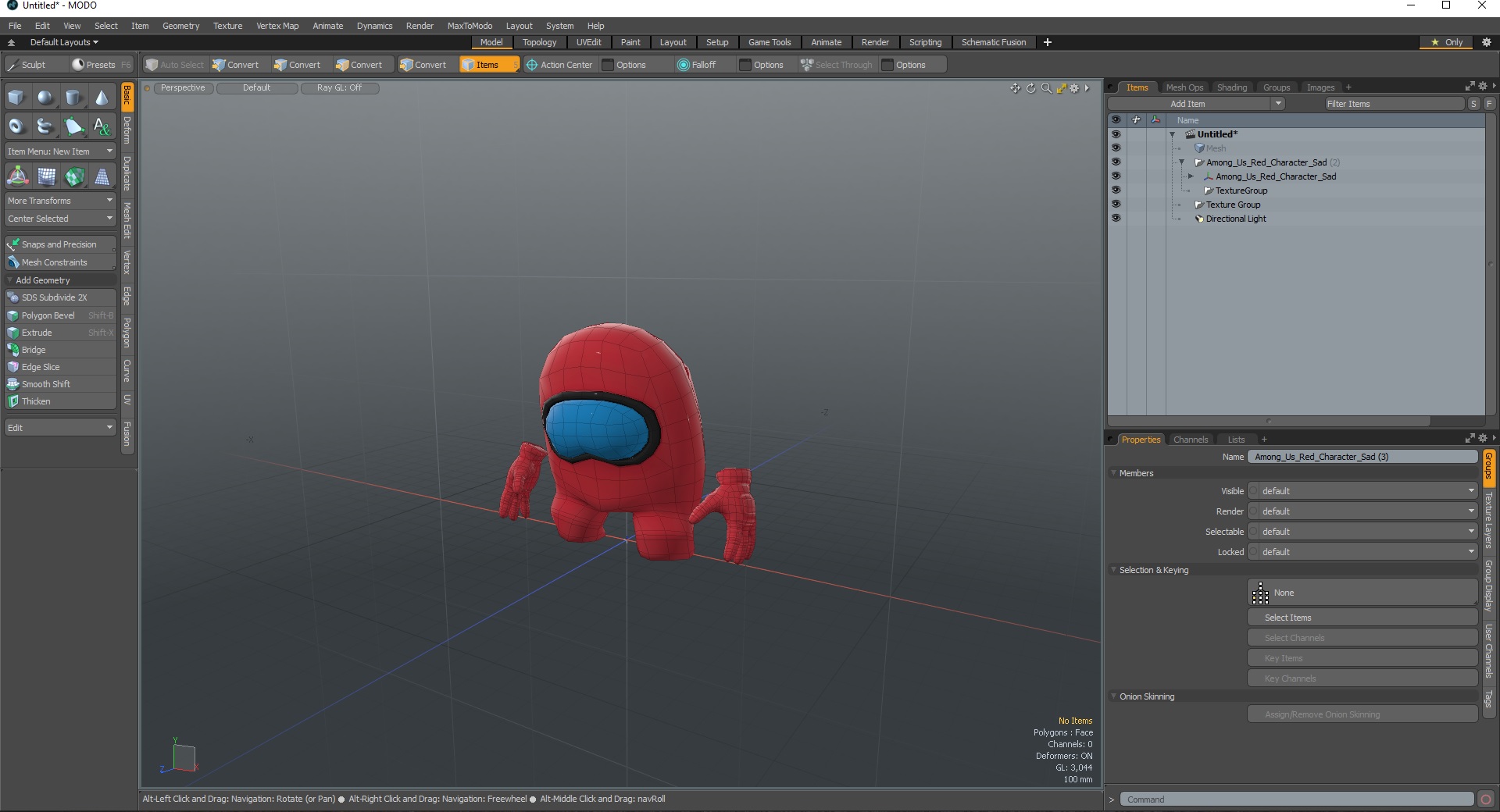This screenshot has height=812, width=1500.
Task: Select the Cube primitive tool
Action: (x=16, y=98)
